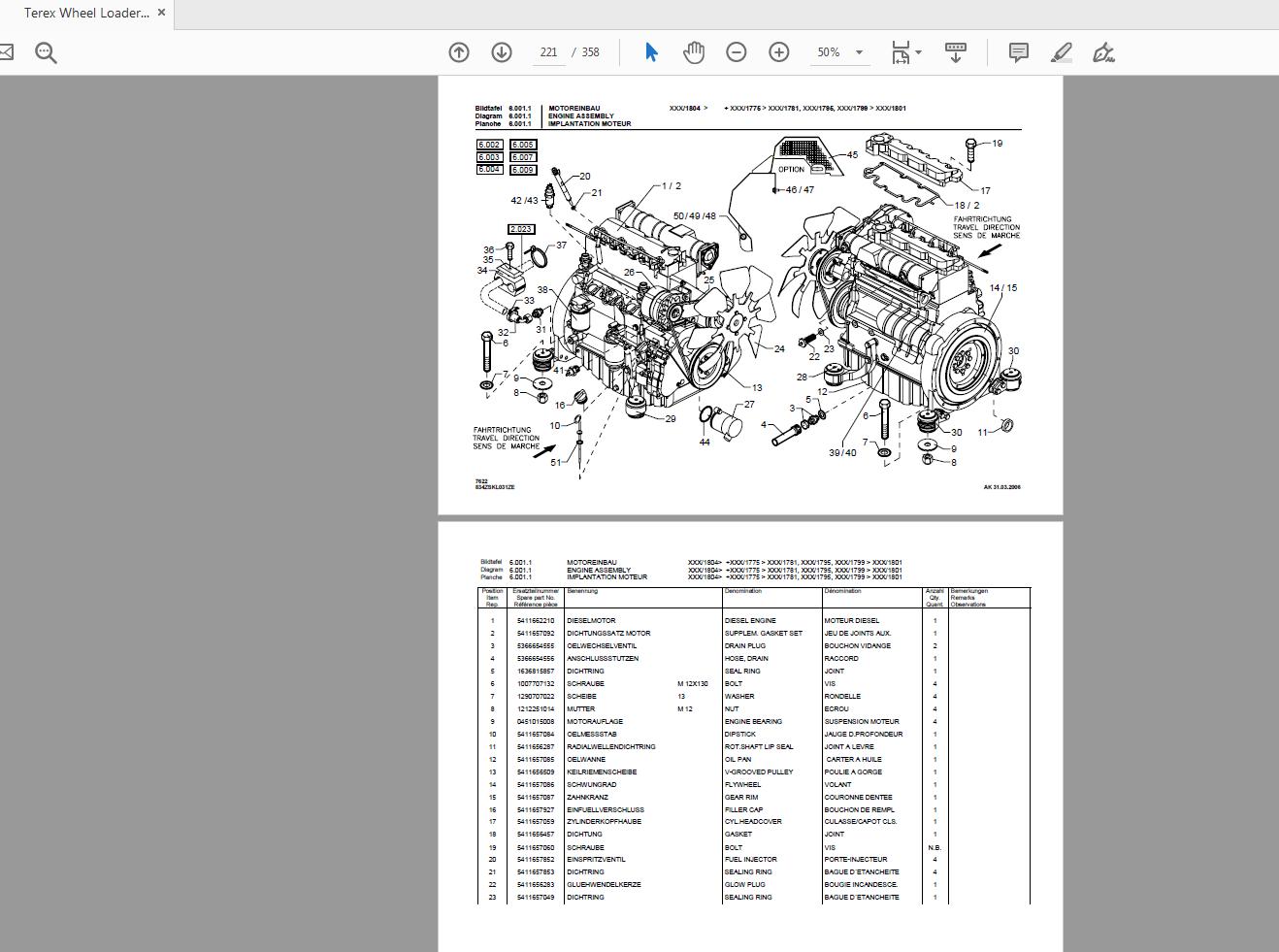Click the ZYLINDERKOPFHAUBE row name
The height and width of the screenshot is (952, 1279).
(605, 822)
